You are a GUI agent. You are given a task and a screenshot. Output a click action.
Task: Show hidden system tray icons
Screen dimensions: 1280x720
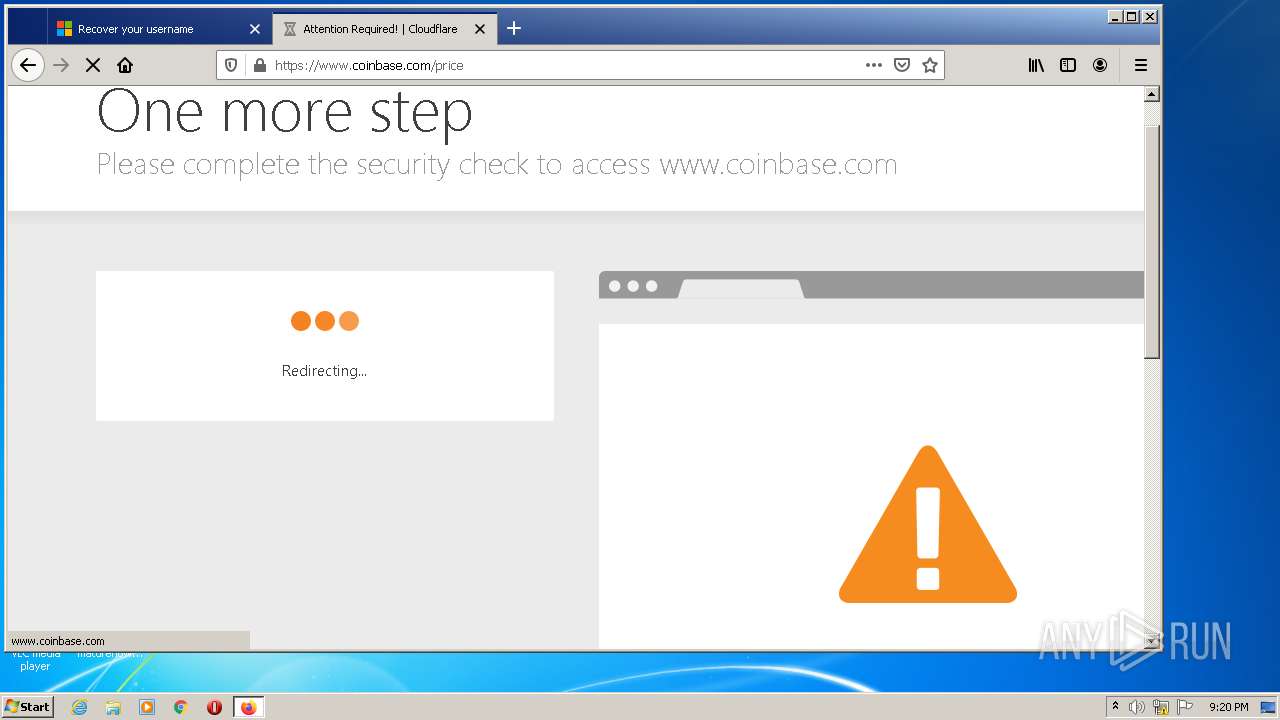click(x=1115, y=707)
